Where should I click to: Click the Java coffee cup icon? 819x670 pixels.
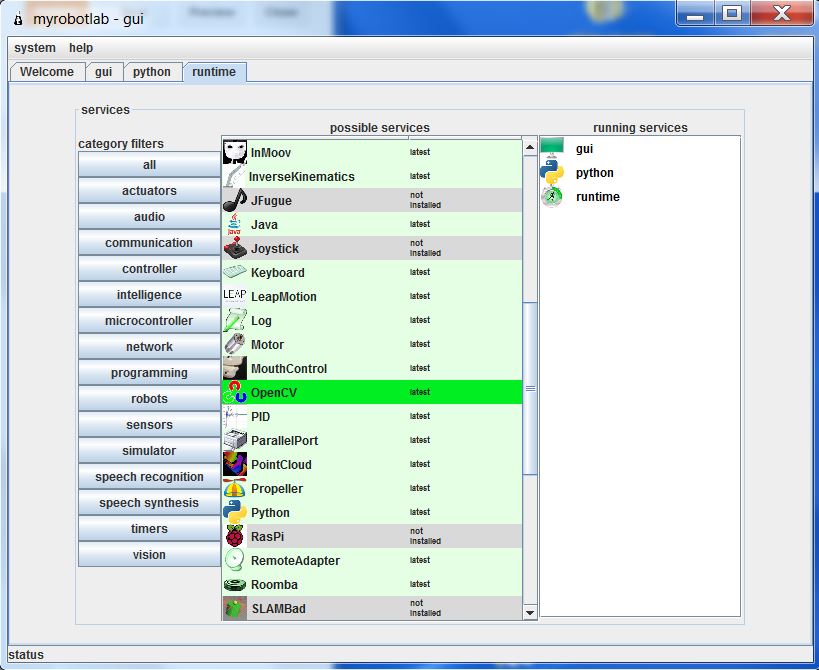[235, 224]
